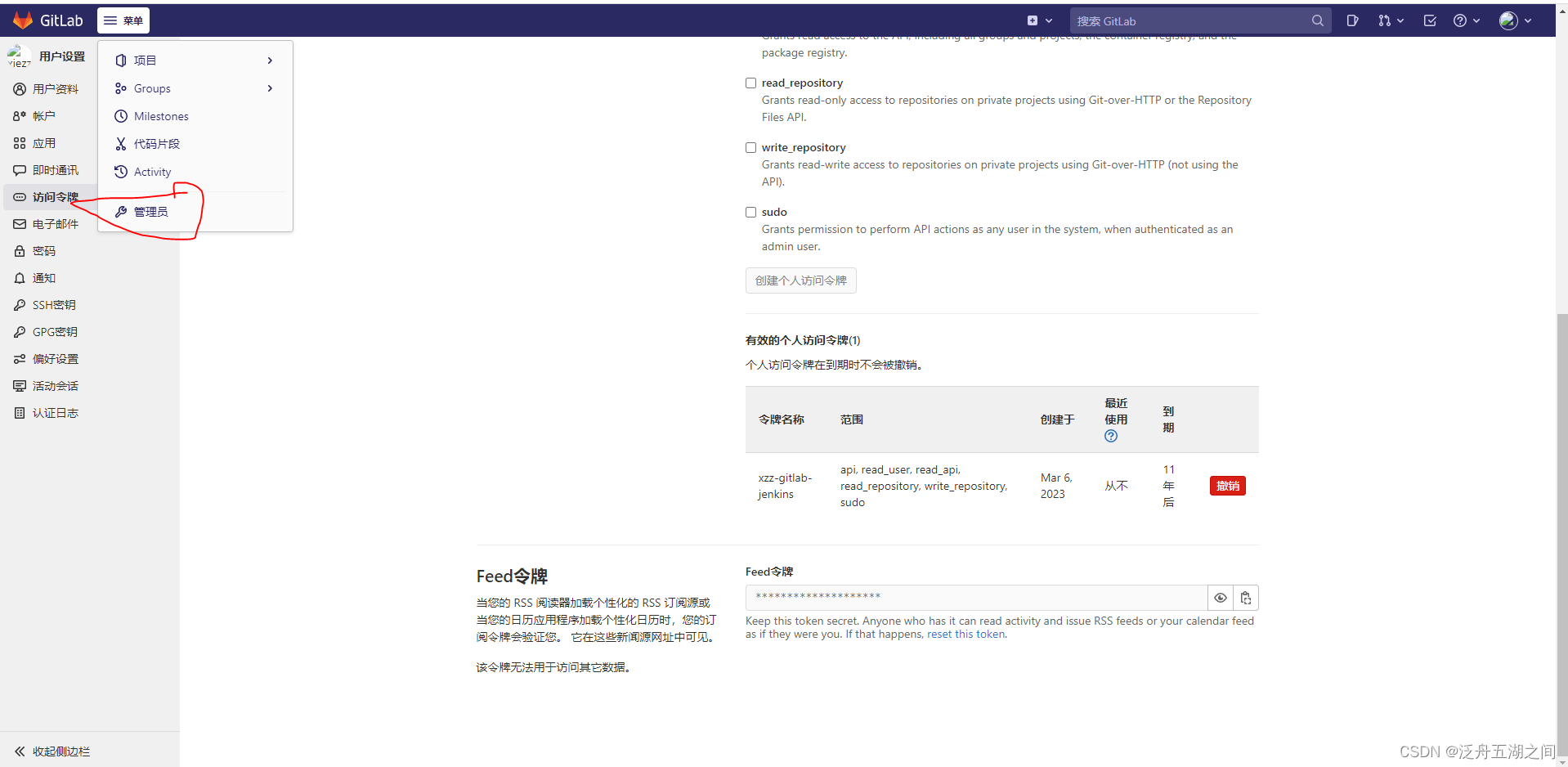Click the Groups icon in menu
The height and width of the screenshot is (767, 1568).
pos(121,88)
